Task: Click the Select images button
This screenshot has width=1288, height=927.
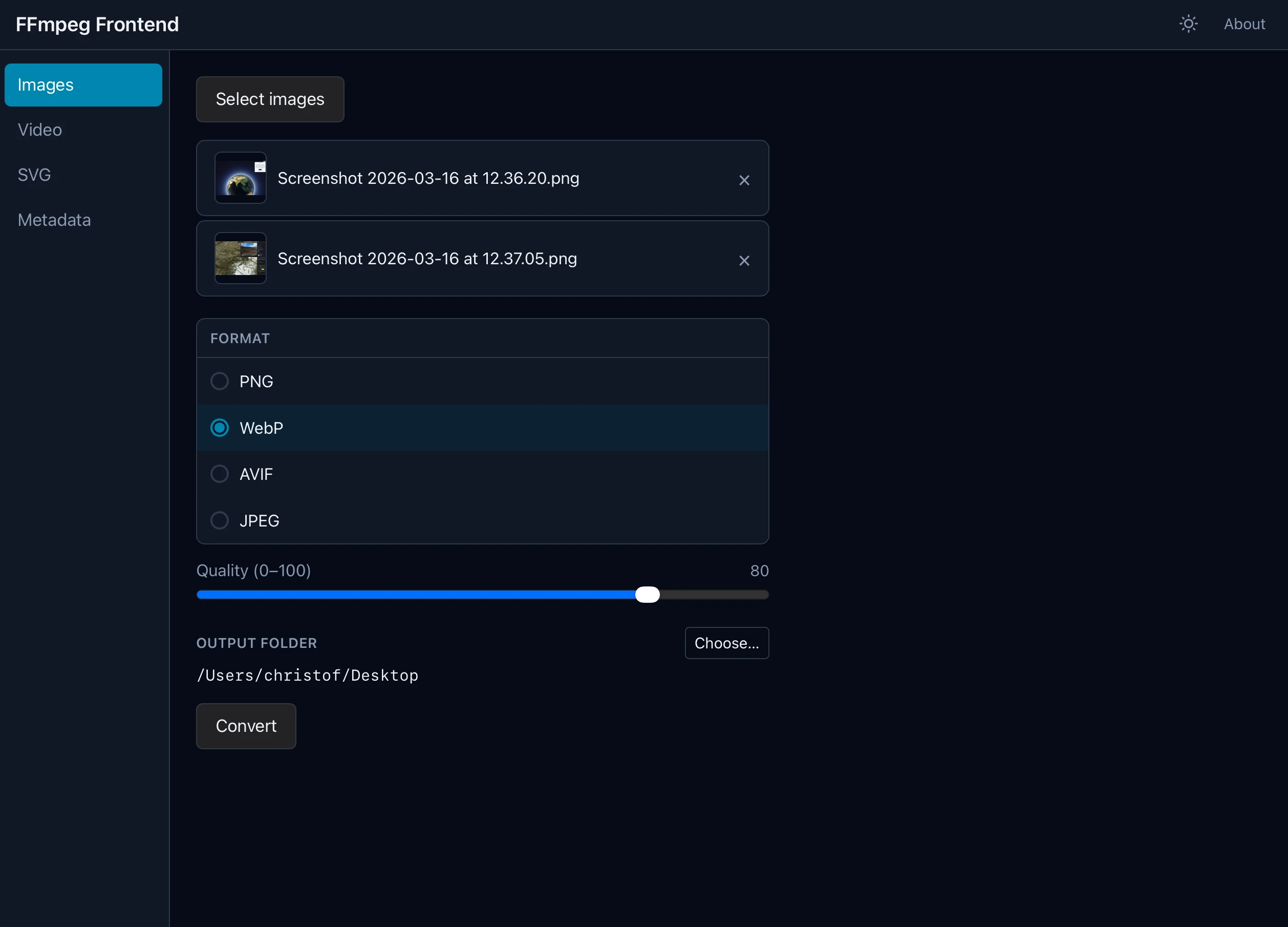Action: point(269,99)
